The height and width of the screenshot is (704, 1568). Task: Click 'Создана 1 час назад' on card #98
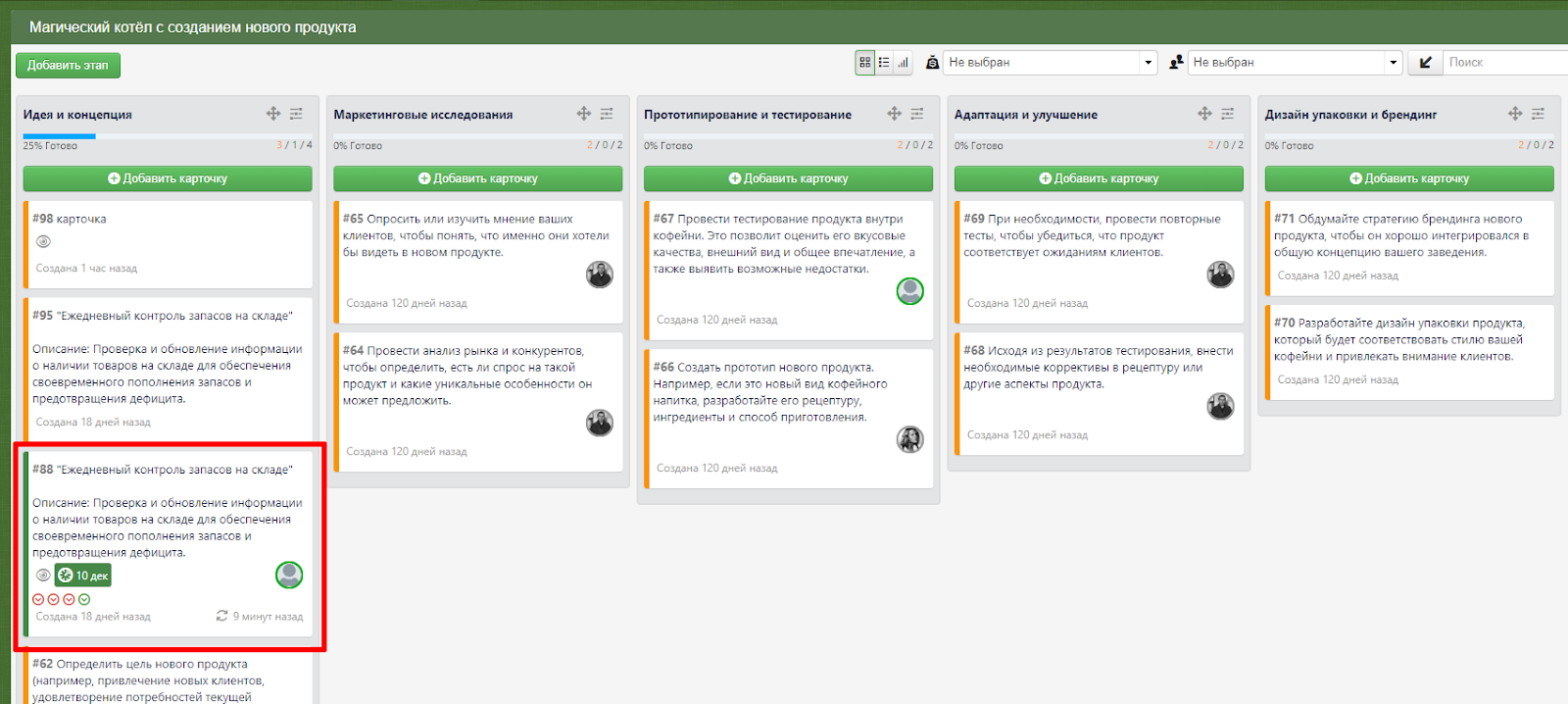pyautogui.click(x=86, y=268)
